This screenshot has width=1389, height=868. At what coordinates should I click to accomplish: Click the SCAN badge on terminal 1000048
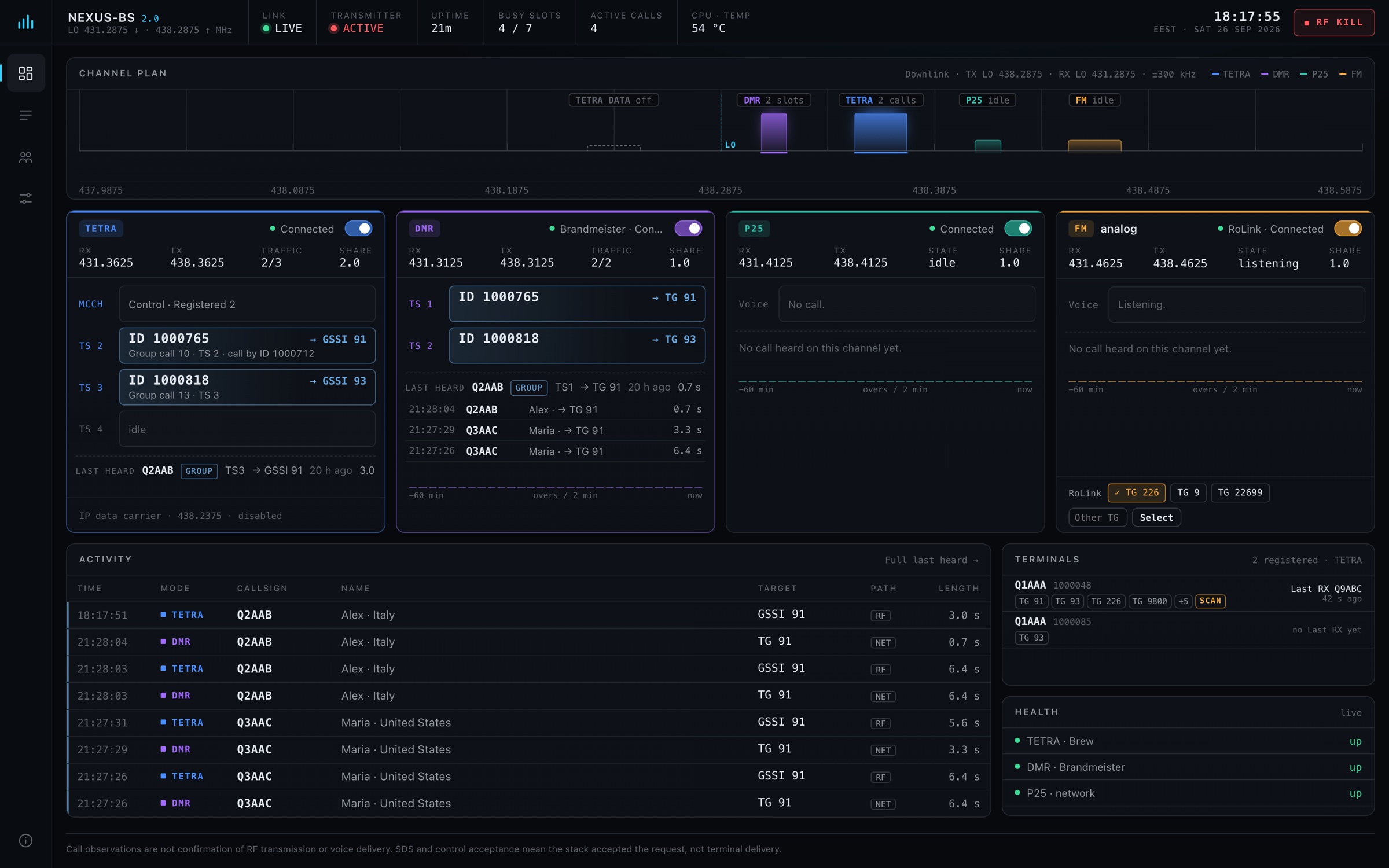pyautogui.click(x=1210, y=601)
